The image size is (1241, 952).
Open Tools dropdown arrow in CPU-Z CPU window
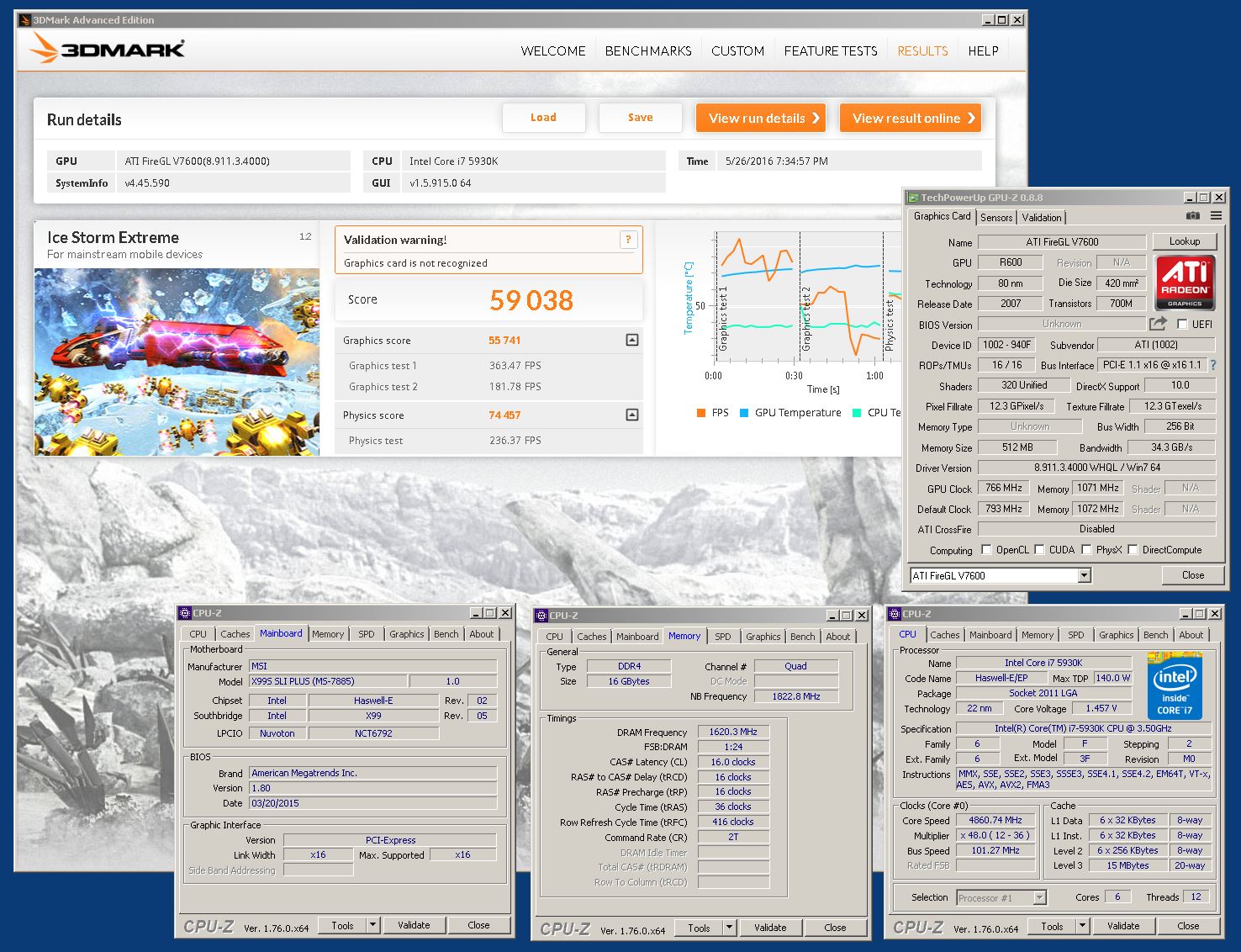(x=1082, y=926)
